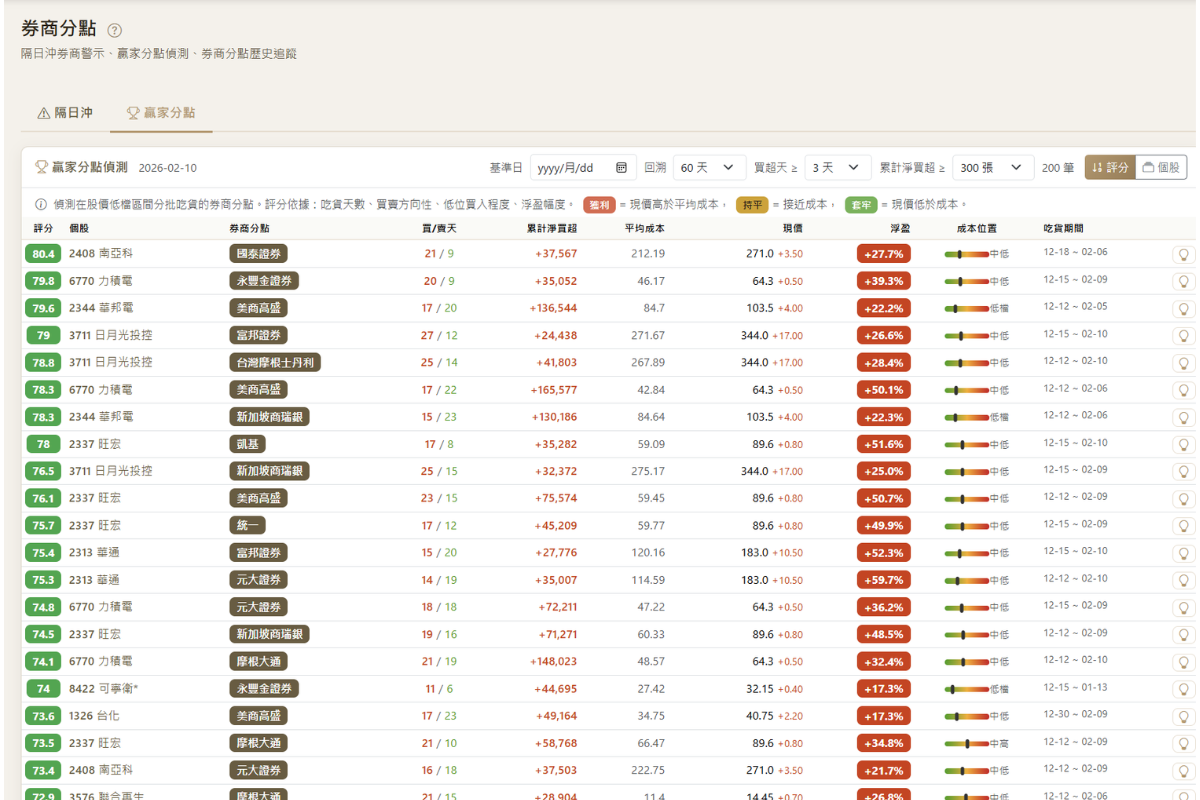Screen dimensions: 1200x800
Task: Switch view to 個股 grouping mode
Action: coord(1161,168)
